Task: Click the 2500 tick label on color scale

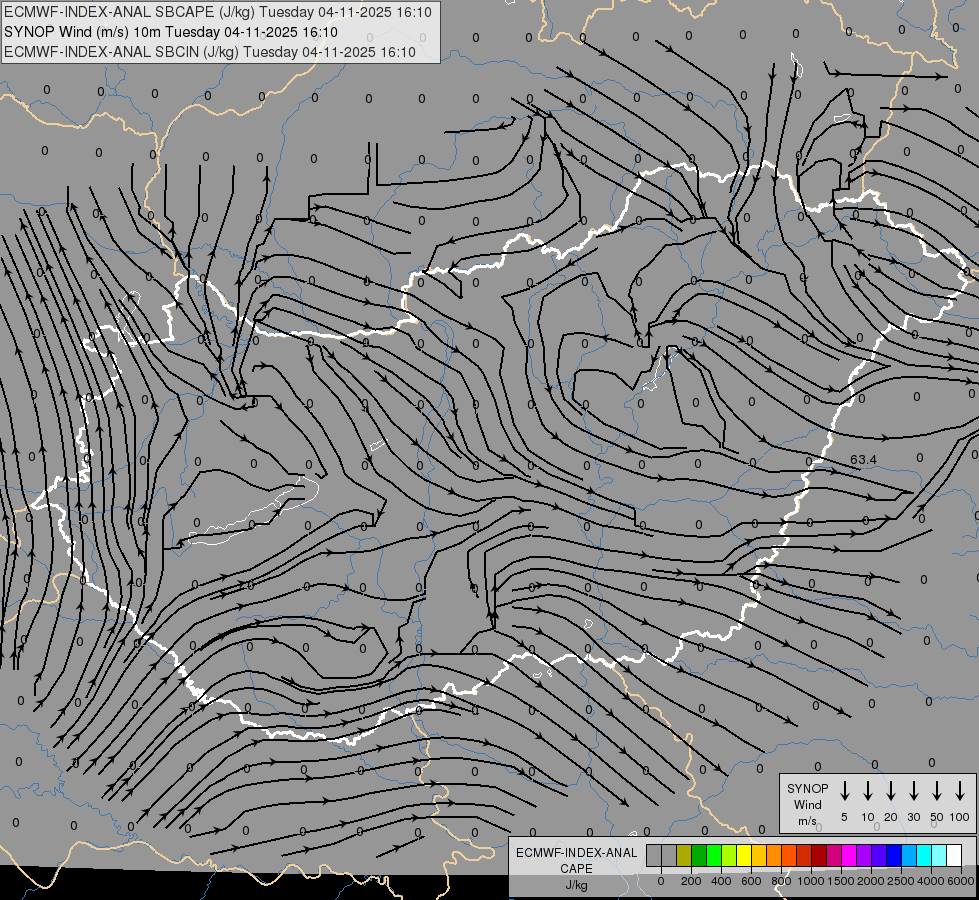Action: point(901,881)
